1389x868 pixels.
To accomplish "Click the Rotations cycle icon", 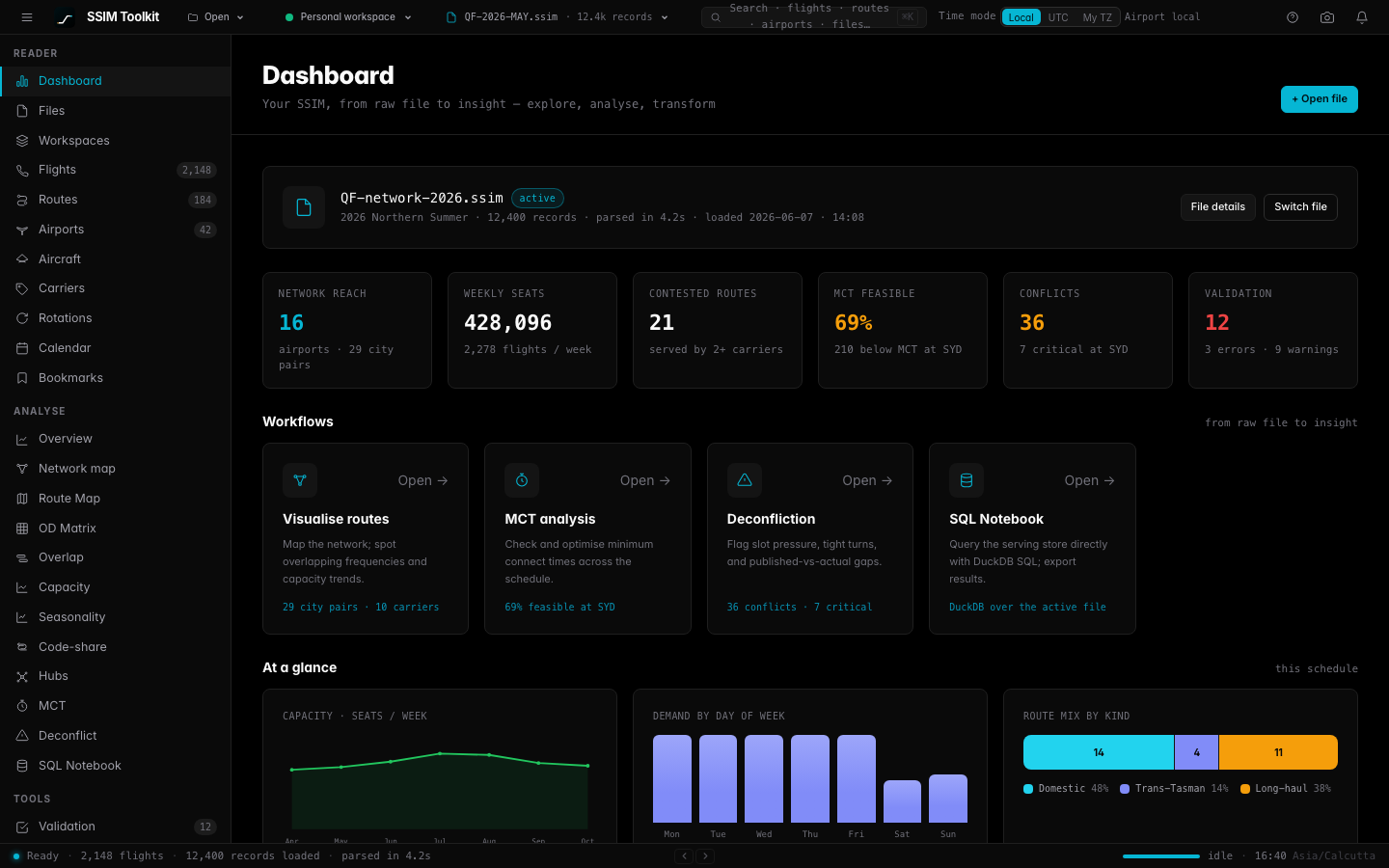I will 22,318.
